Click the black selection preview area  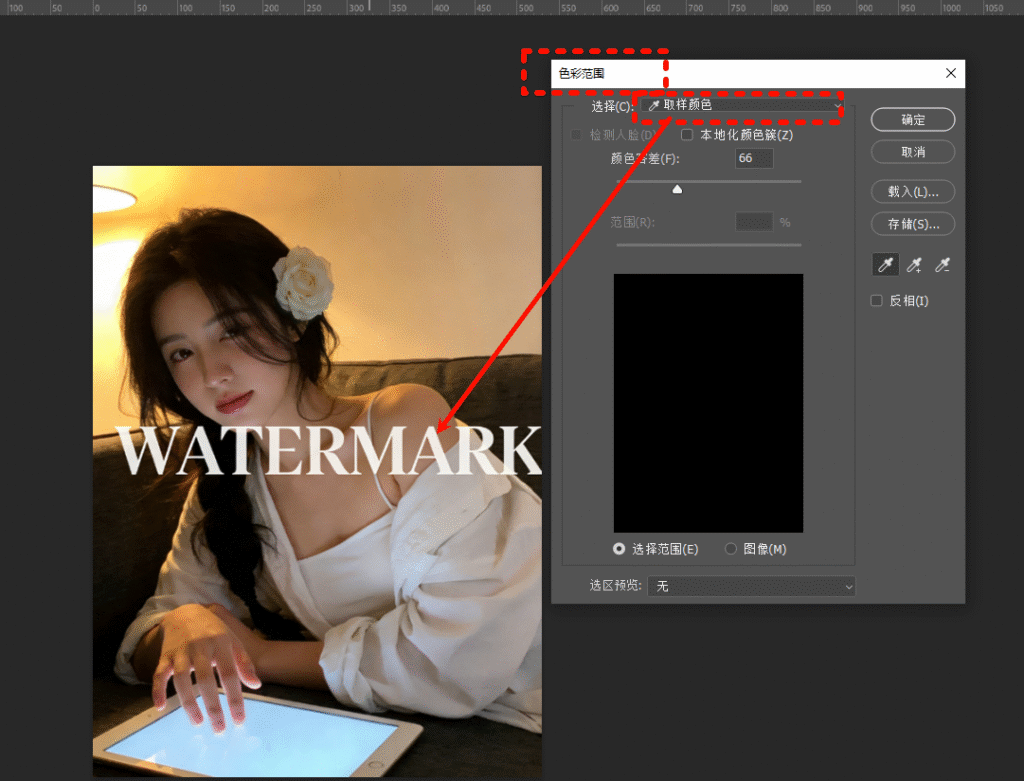pyautogui.click(x=708, y=402)
